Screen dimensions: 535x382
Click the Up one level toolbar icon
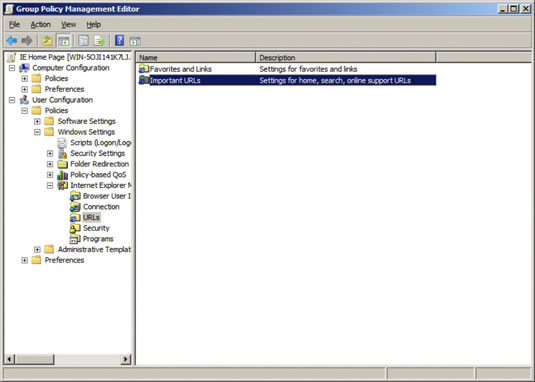[x=47, y=41]
